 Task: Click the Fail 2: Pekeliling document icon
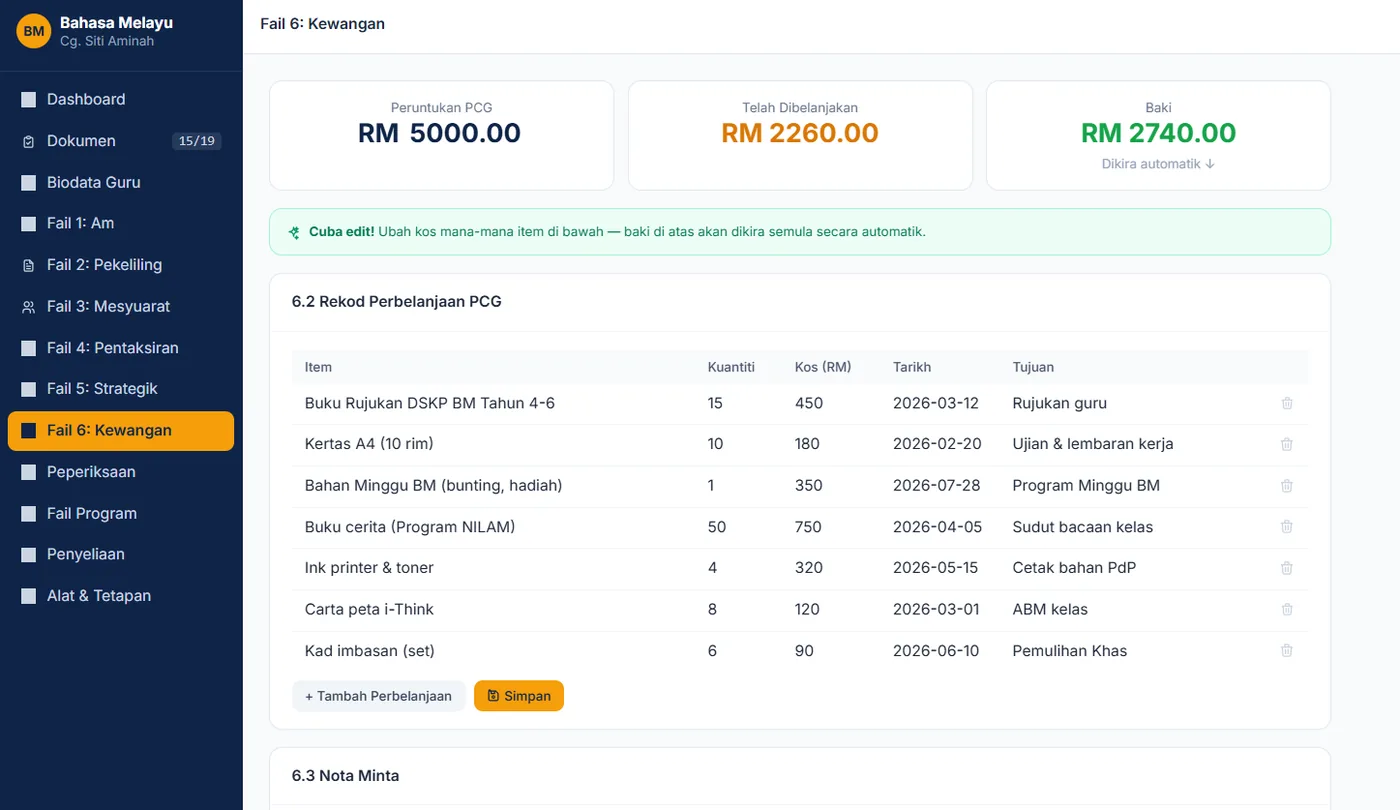[x=28, y=265]
